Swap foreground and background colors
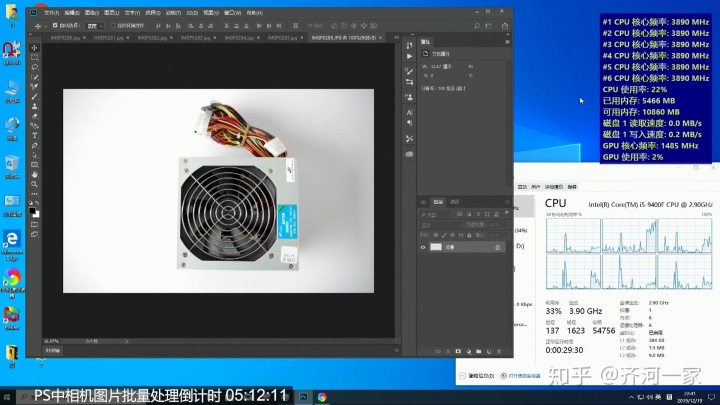The height and width of the screenshot is (405, 720). [x=37, y=203]
